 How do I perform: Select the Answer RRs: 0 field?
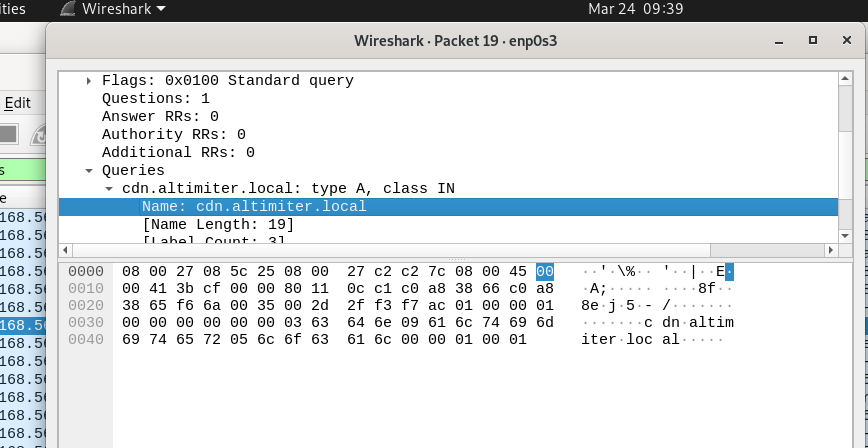coord(160,116)
